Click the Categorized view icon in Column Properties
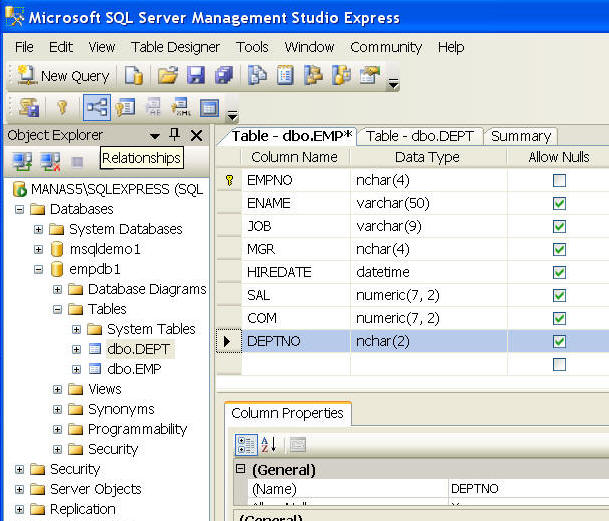Screen dimensions: 609x521 [x=246, y=444]
